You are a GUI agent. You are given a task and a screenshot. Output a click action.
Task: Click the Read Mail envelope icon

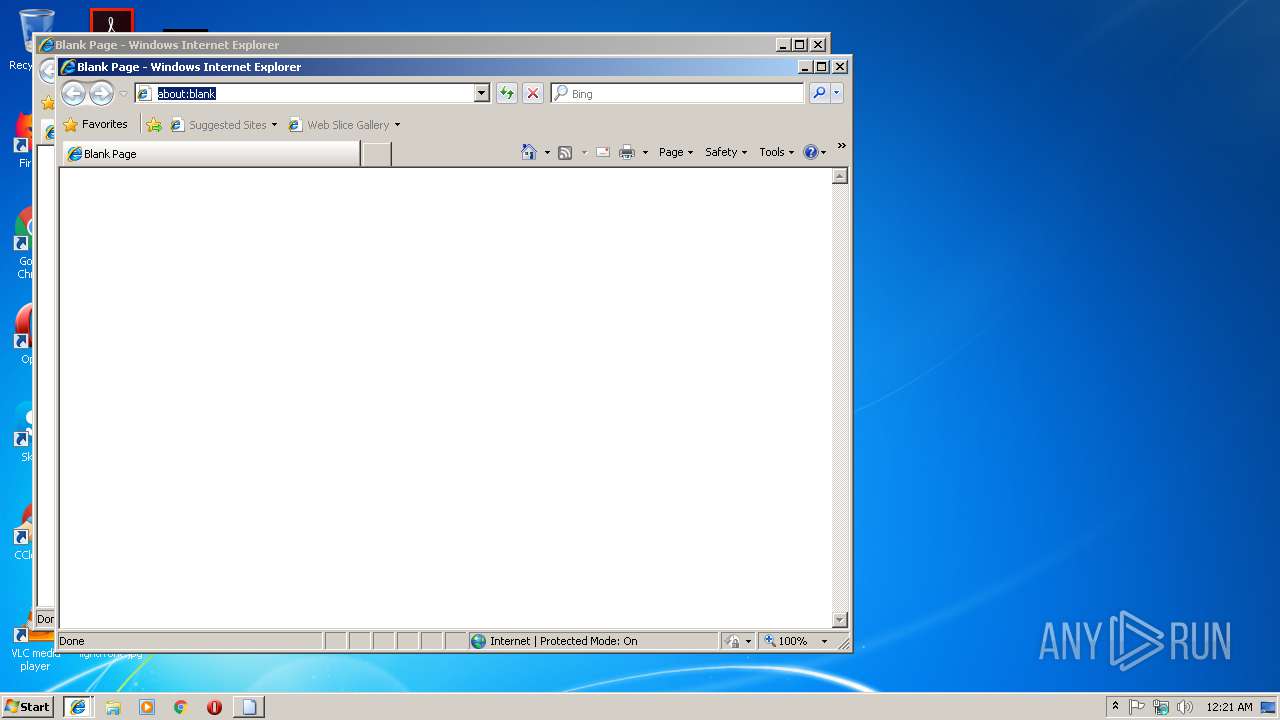603,152
